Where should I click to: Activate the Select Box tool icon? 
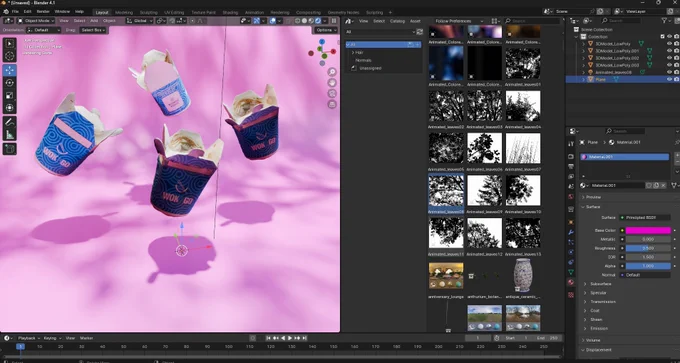point(10,43)
